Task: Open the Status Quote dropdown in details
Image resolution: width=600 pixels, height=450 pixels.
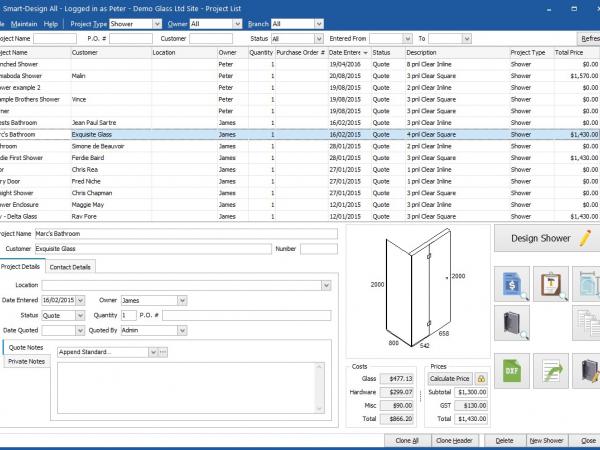Action: click(80, 315)
